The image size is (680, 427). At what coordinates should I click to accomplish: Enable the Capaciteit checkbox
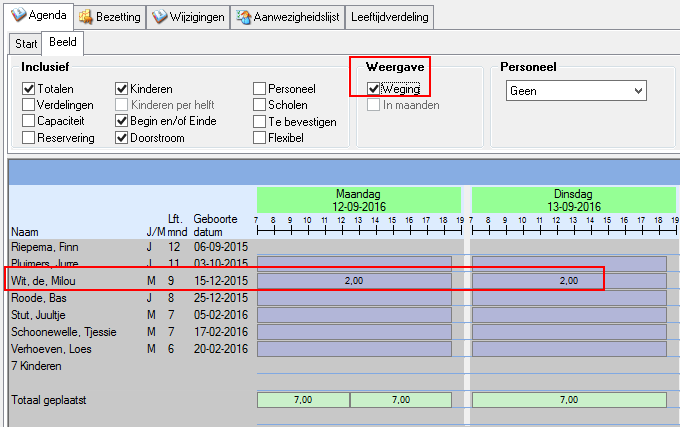[x=29, y=121]
